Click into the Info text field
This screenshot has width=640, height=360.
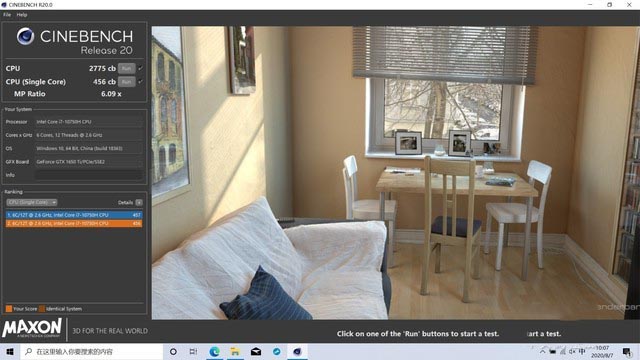(89, 175)
